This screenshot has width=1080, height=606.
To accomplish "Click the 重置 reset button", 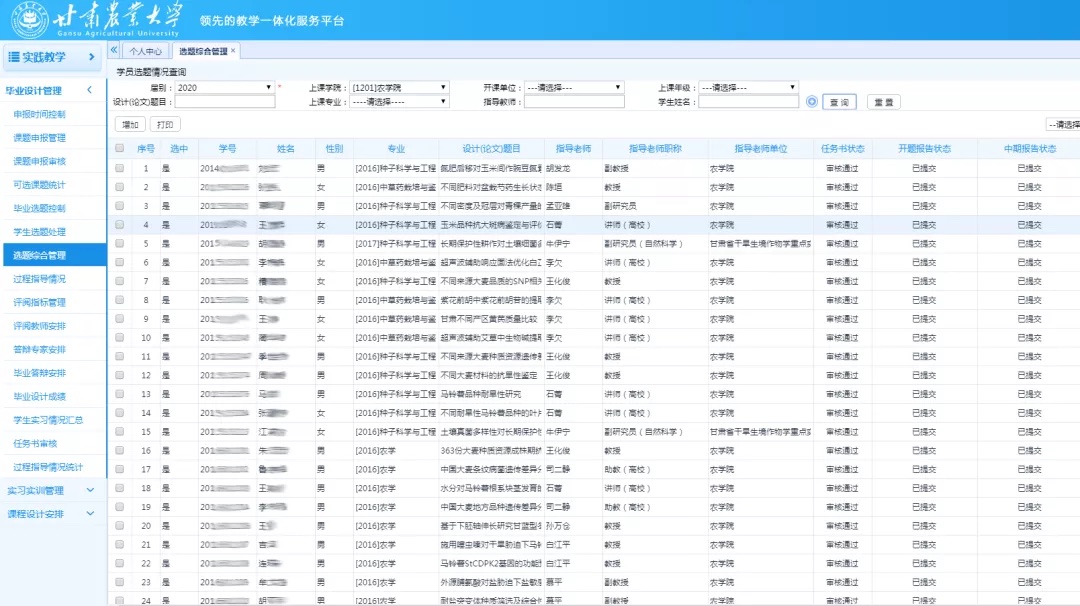I will pos(883,102).
